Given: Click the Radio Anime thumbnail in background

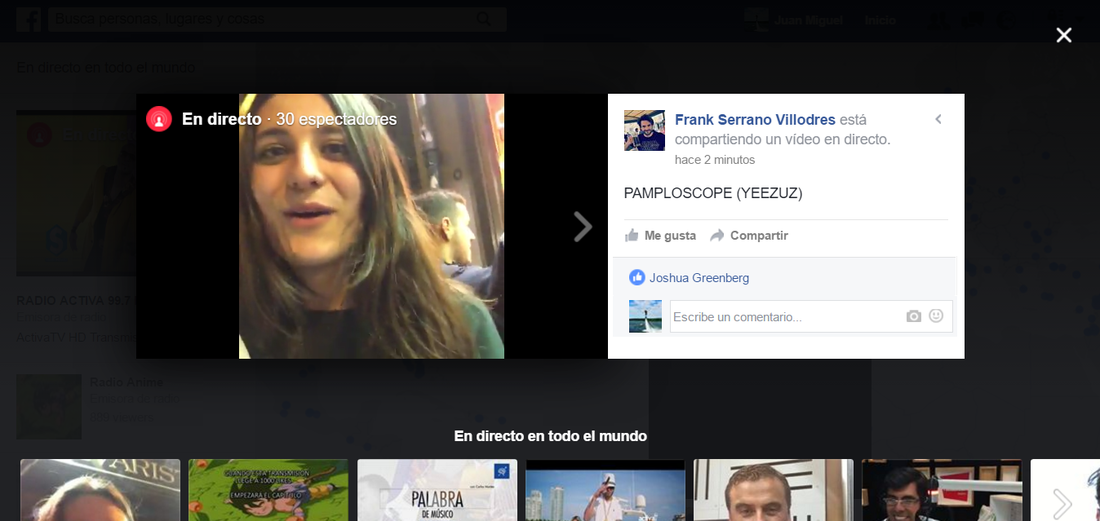Looking at the screenshot, I should 49,407.
